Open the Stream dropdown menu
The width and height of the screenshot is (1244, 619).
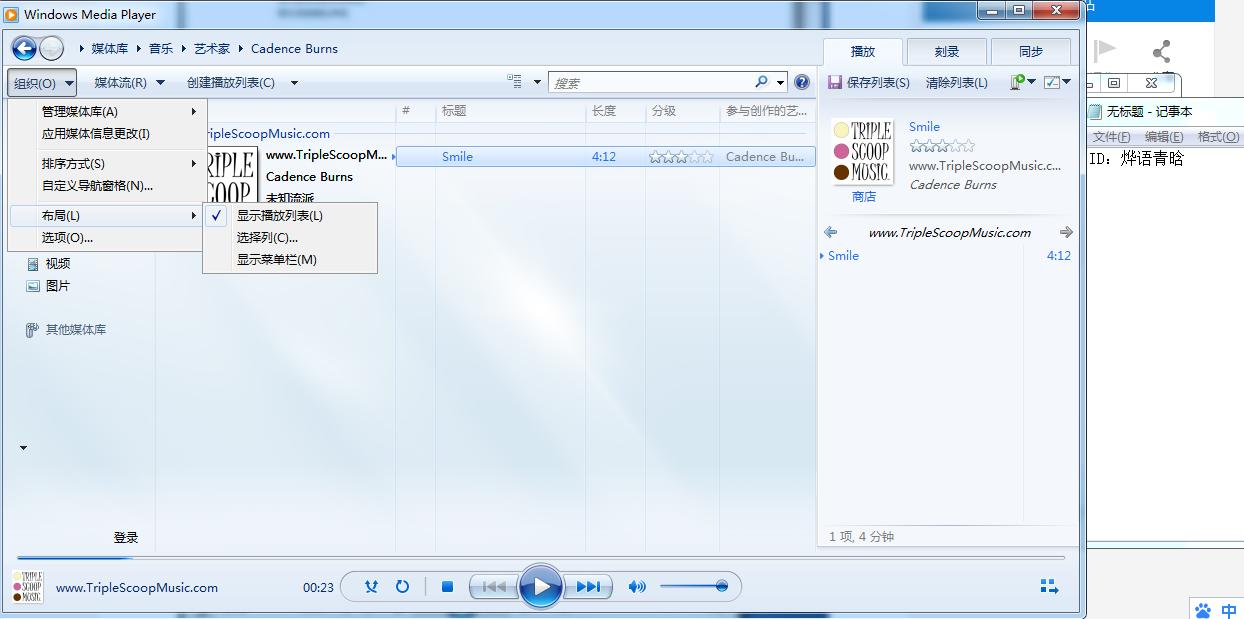(129, 83)
